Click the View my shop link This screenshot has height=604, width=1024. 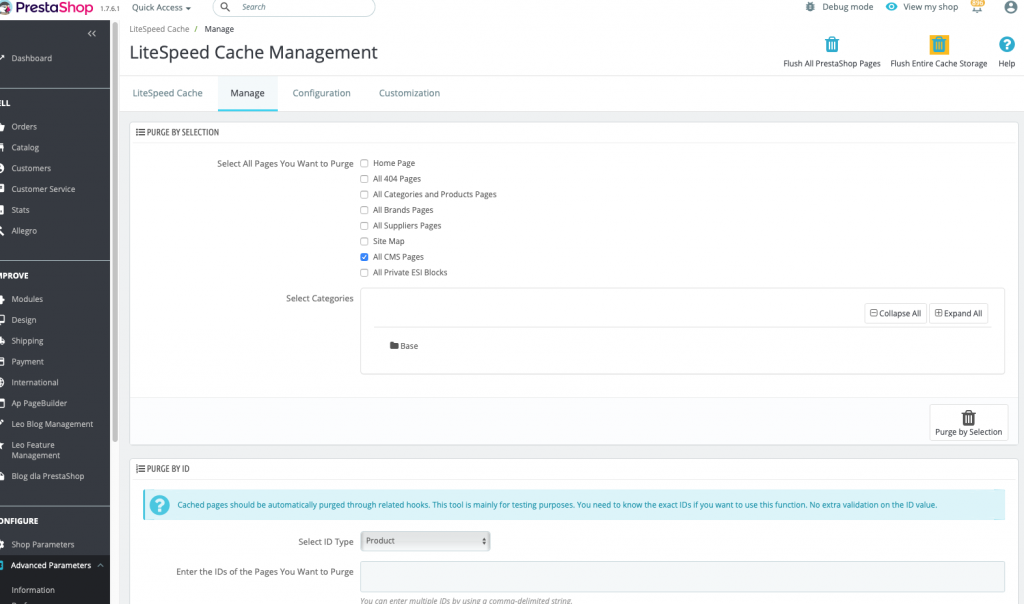(931, 7)
